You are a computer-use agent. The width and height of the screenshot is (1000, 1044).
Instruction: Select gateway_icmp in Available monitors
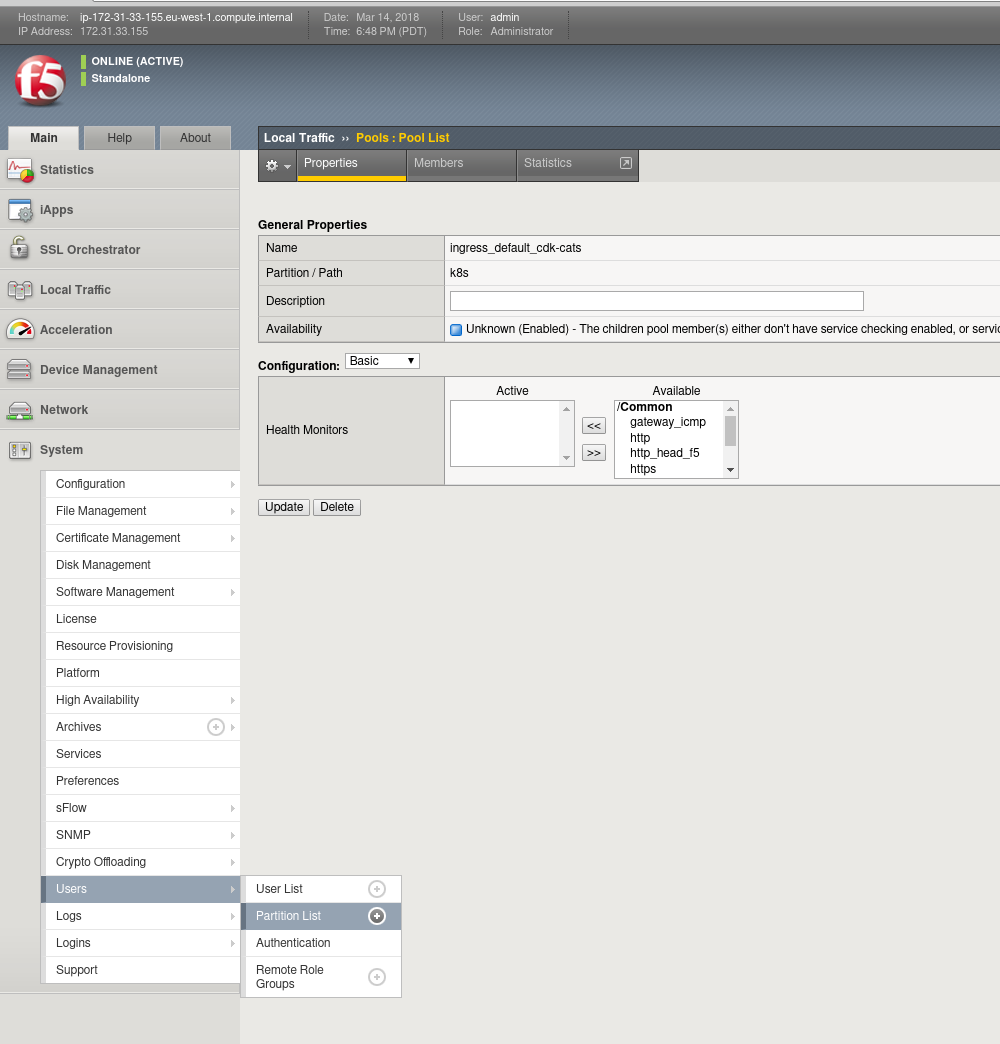[667, 422]
